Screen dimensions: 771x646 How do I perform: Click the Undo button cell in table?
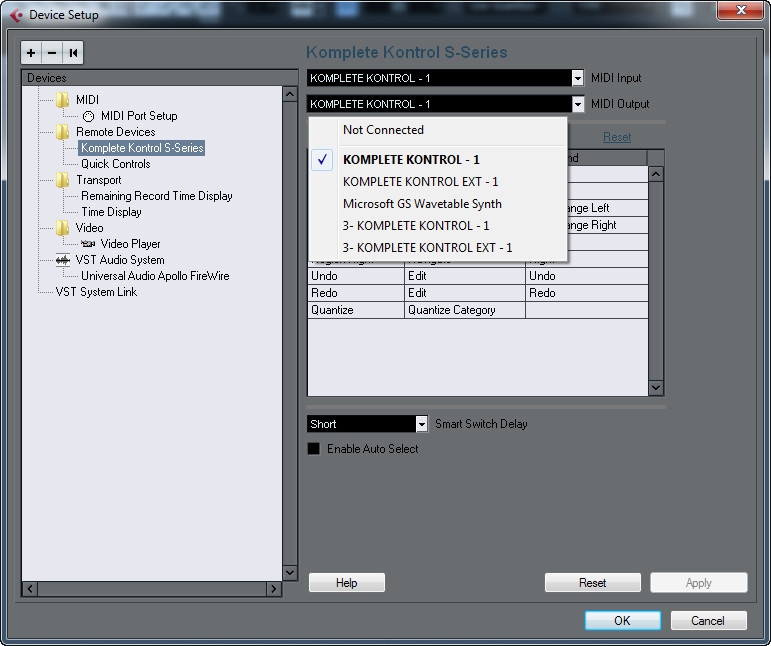356,276
